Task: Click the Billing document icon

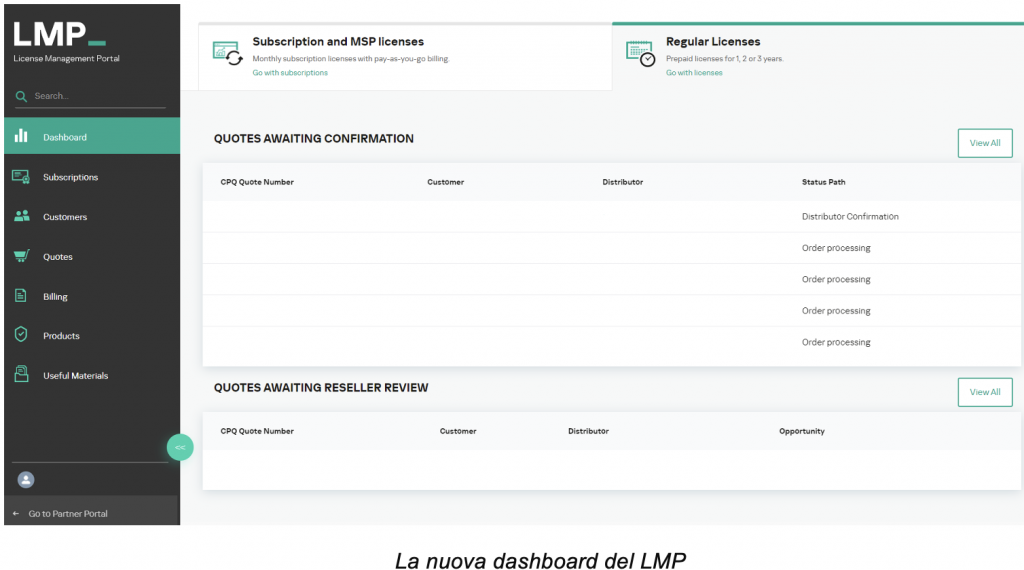Action: [21, 296]
